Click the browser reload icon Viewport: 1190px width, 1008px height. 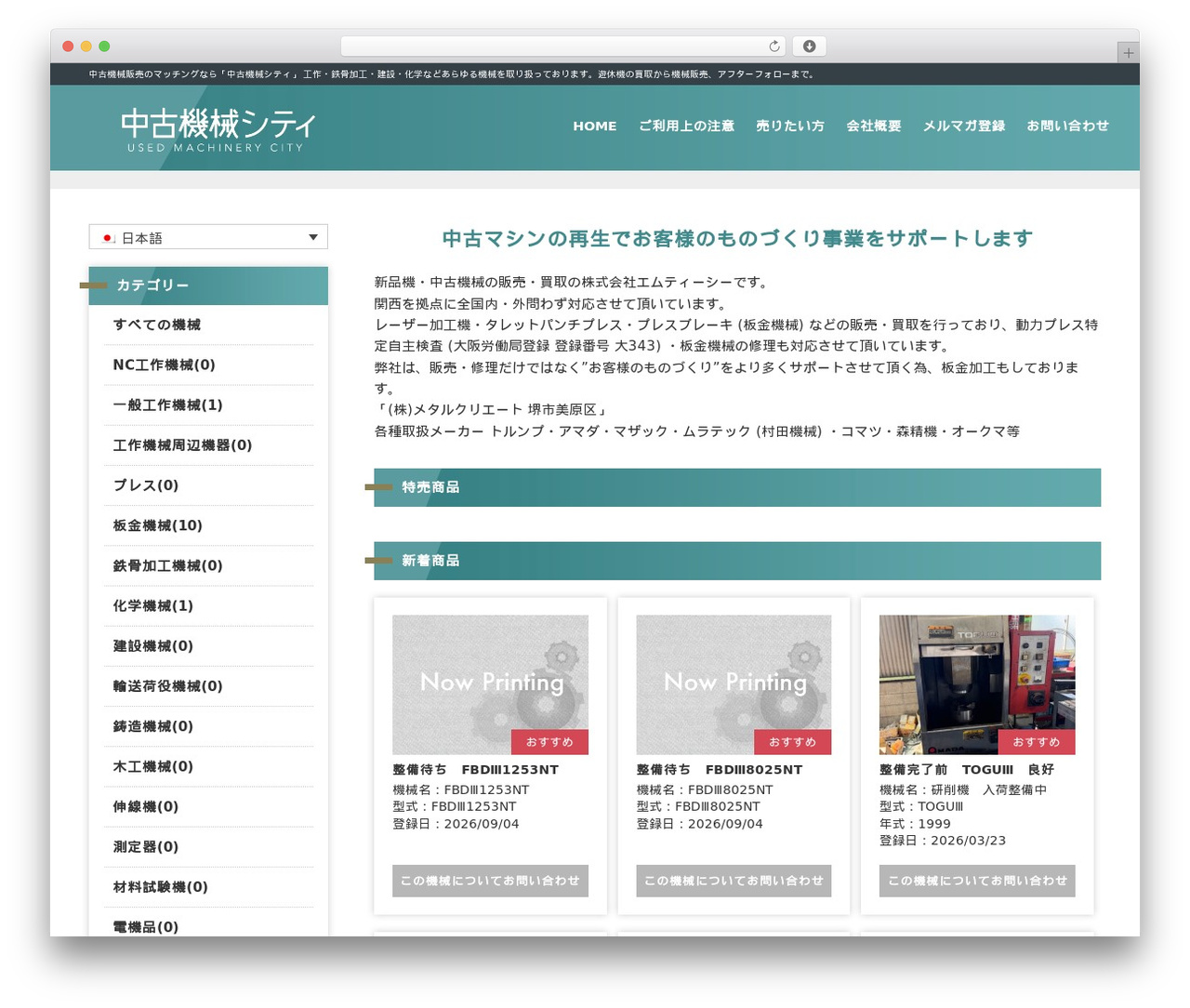pos(774,46)
